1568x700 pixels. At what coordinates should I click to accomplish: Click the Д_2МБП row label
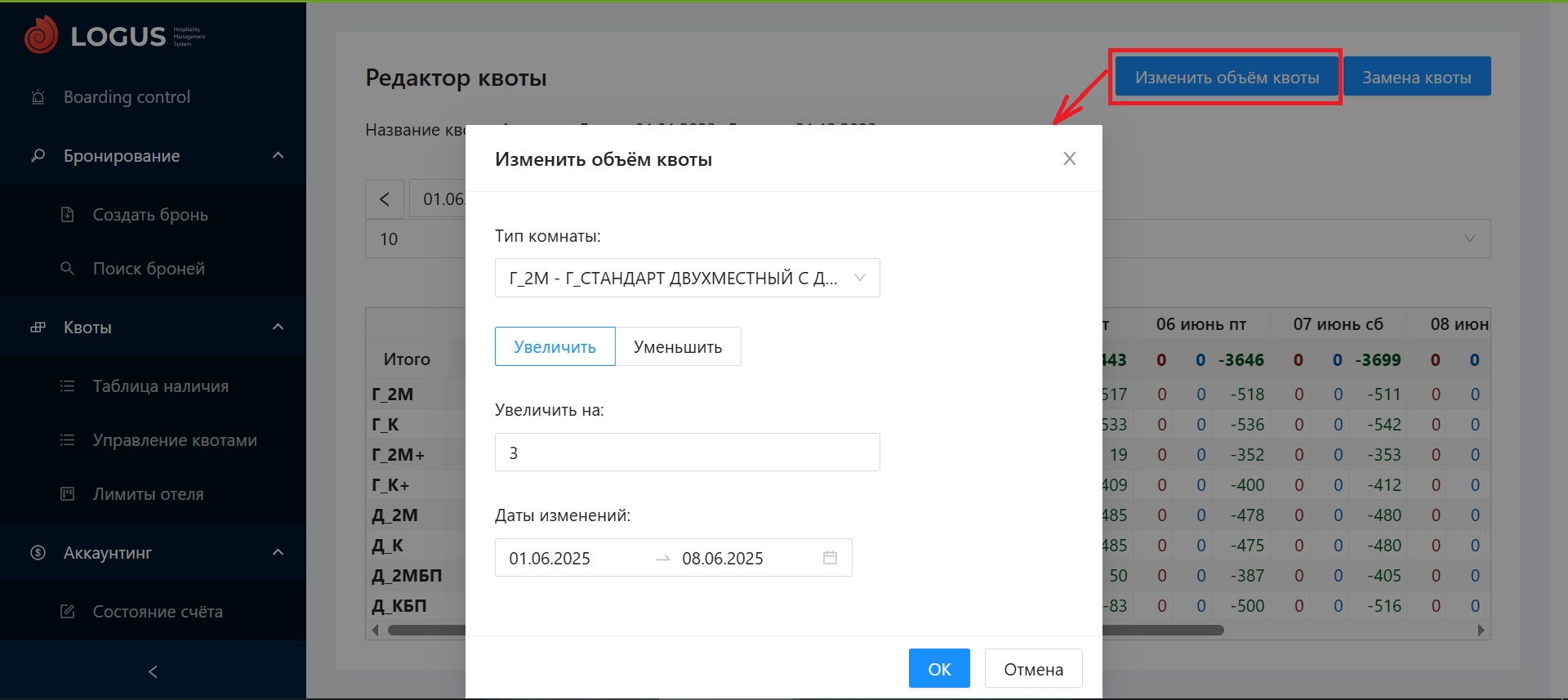407,575
